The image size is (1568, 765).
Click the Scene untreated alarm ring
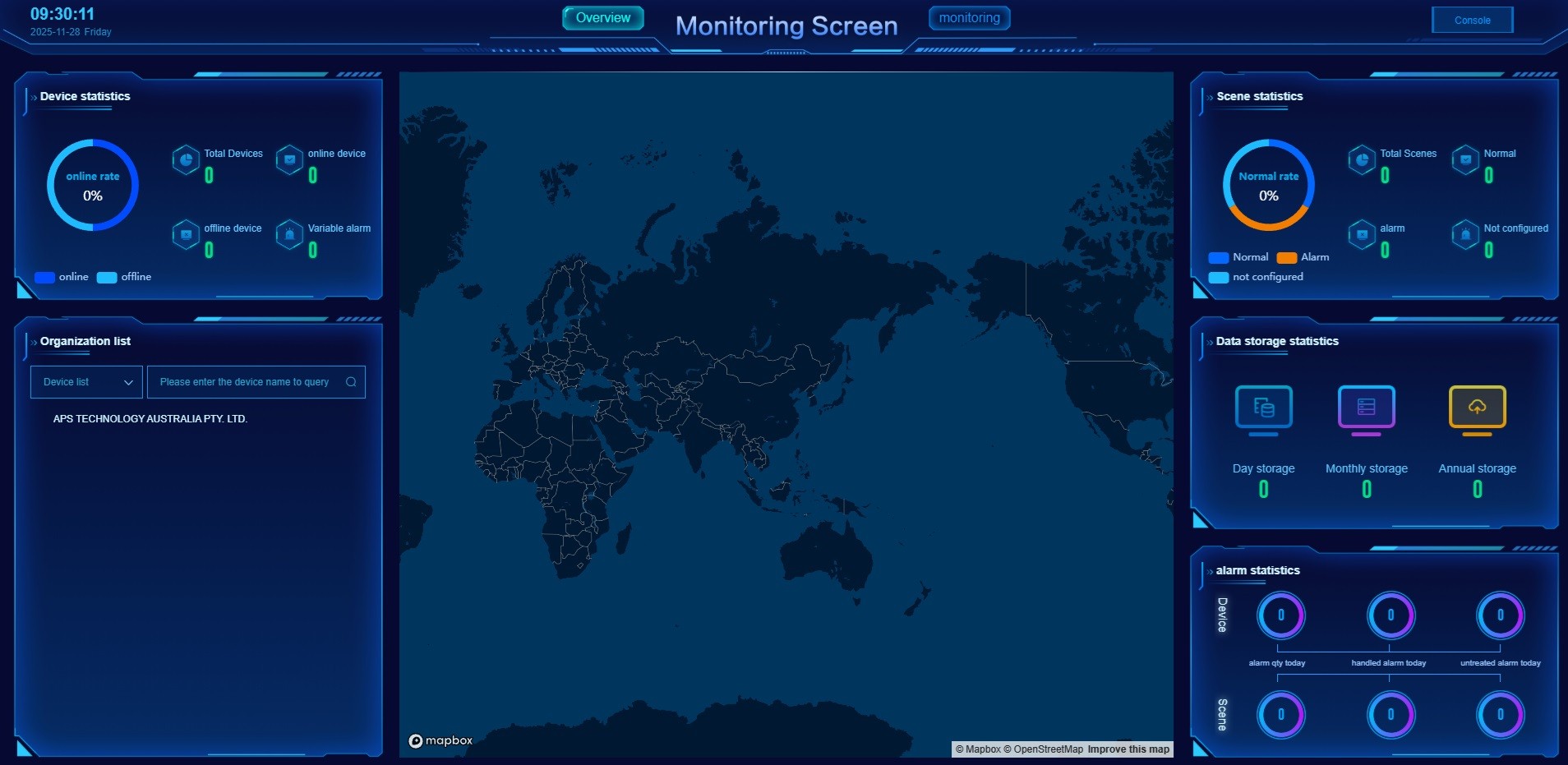point(1500,715)
